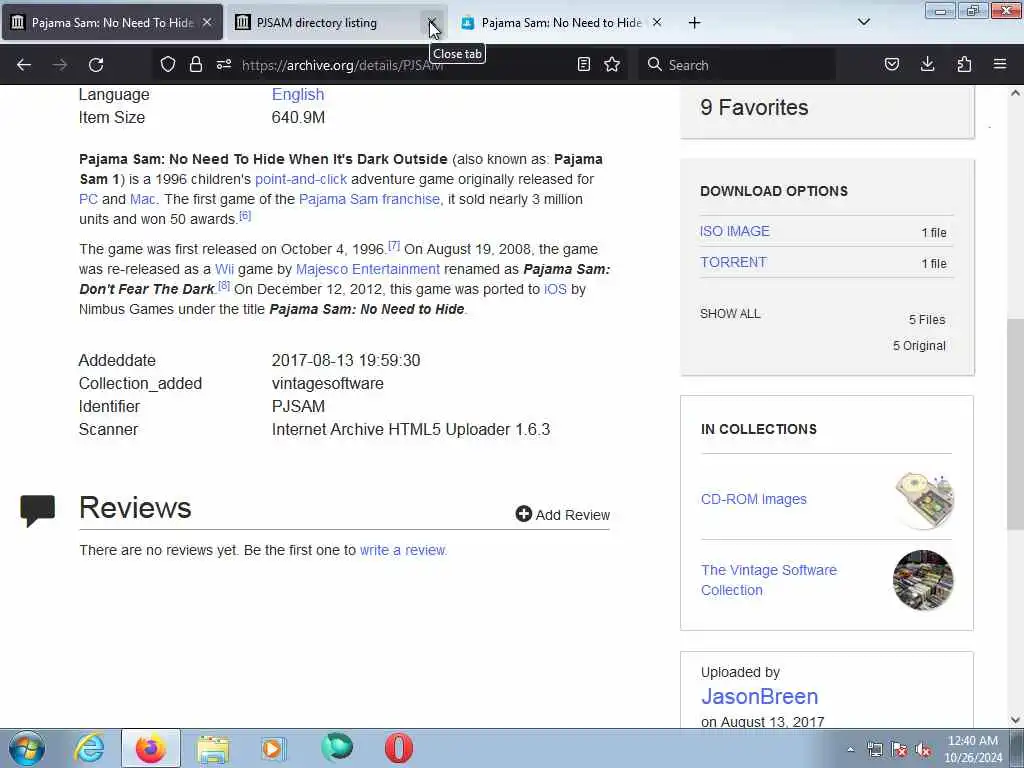
Task: Open tracking protection shield icon
Action: pyautogui.click(x=168, y=64)
